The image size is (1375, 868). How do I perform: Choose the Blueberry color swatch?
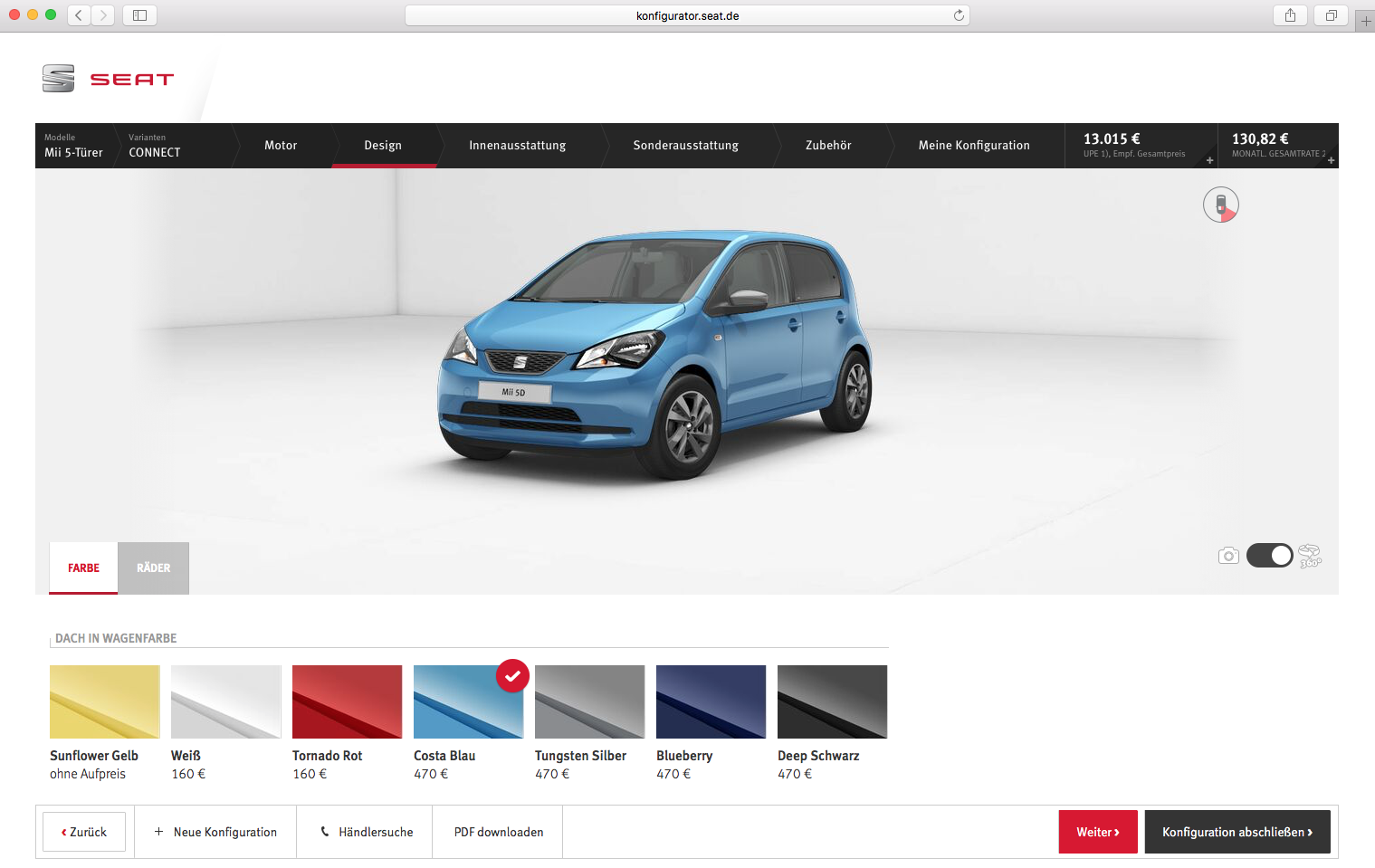click(x=711, y=701)
